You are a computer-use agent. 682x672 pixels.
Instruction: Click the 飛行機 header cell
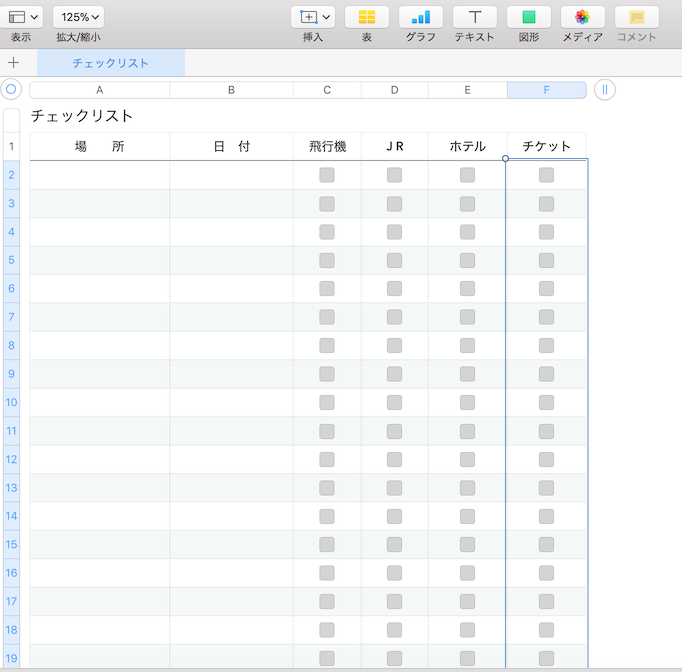coord(327,147)
